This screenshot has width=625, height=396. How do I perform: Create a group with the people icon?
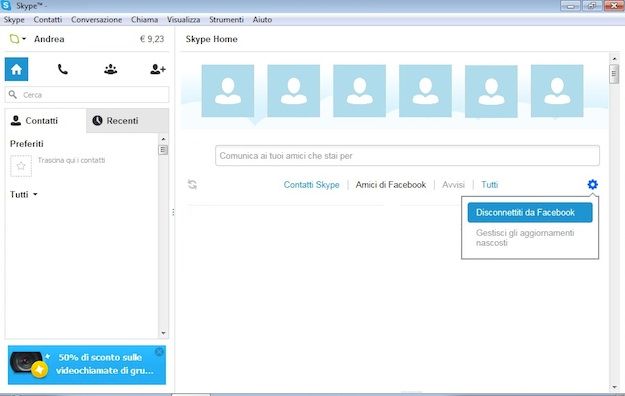pos(110,69)
